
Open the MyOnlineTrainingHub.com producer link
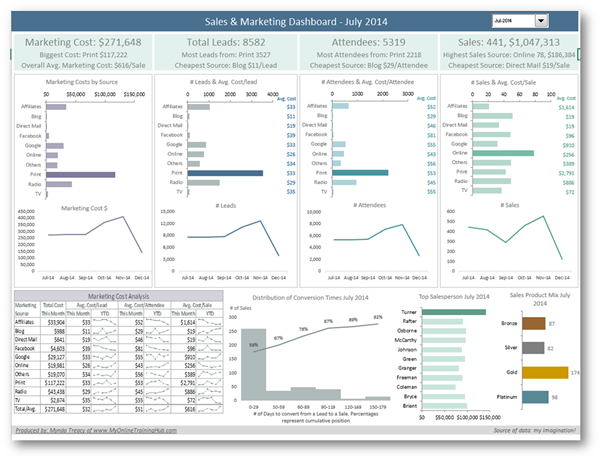(96, 430)
